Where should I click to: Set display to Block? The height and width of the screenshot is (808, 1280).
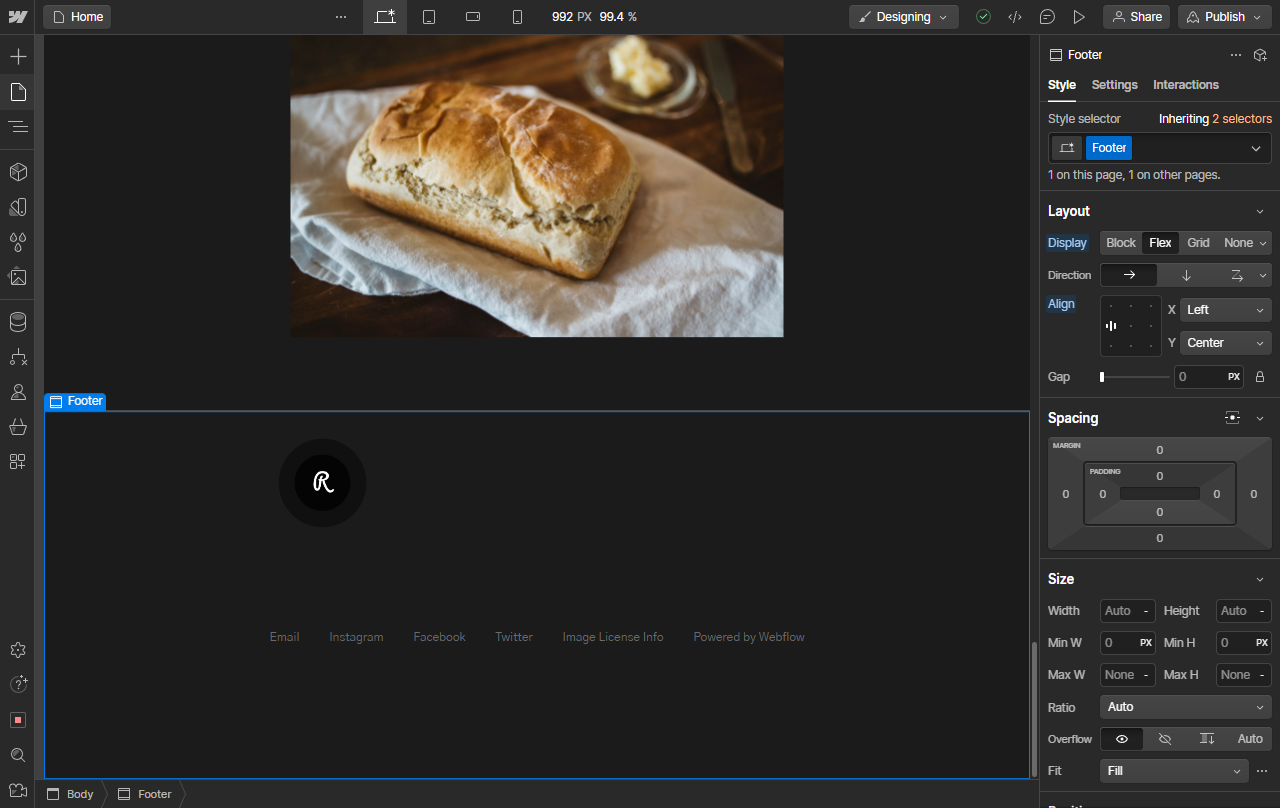click(1121, 243)
